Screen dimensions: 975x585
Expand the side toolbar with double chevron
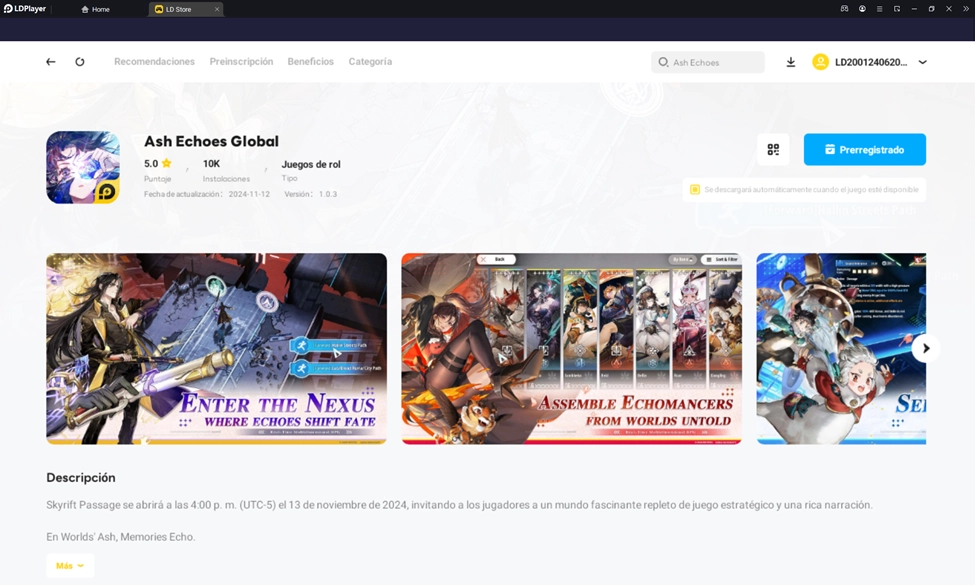(966, 9)
